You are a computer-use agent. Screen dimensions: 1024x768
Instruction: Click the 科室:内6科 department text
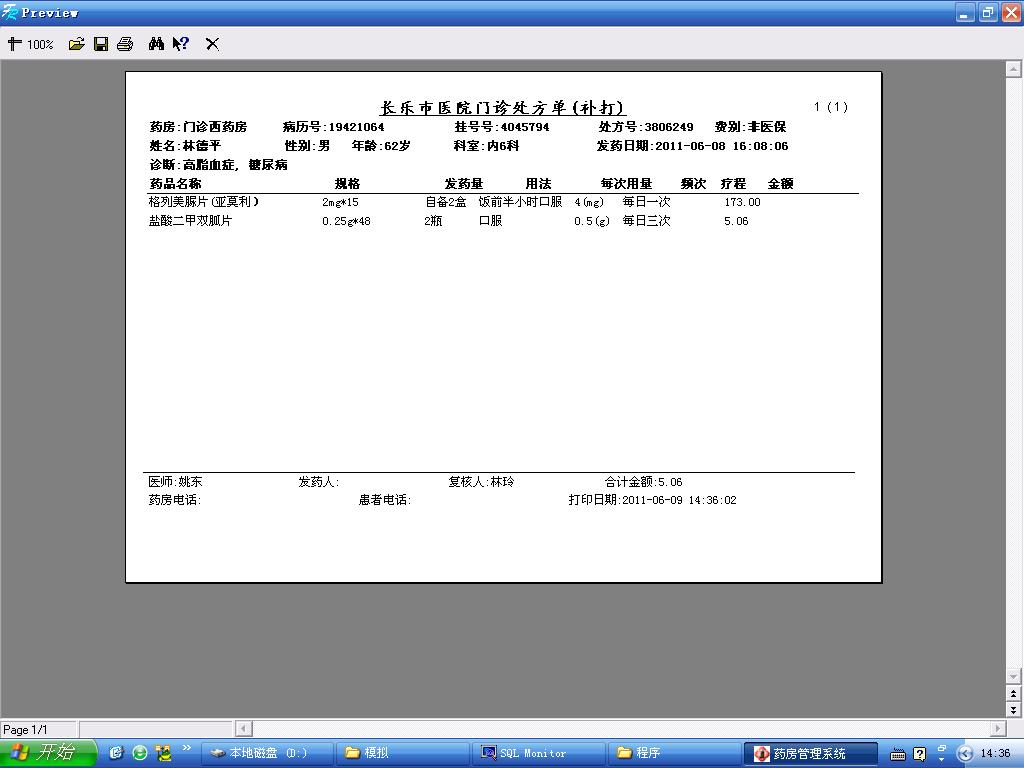(487, 146)
